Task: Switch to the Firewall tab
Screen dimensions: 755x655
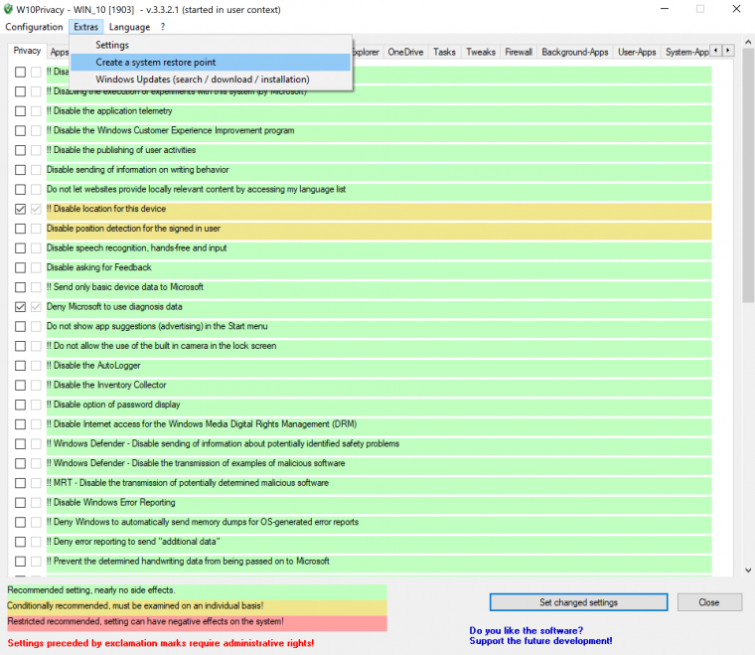Action: click(x=518, y=52)
